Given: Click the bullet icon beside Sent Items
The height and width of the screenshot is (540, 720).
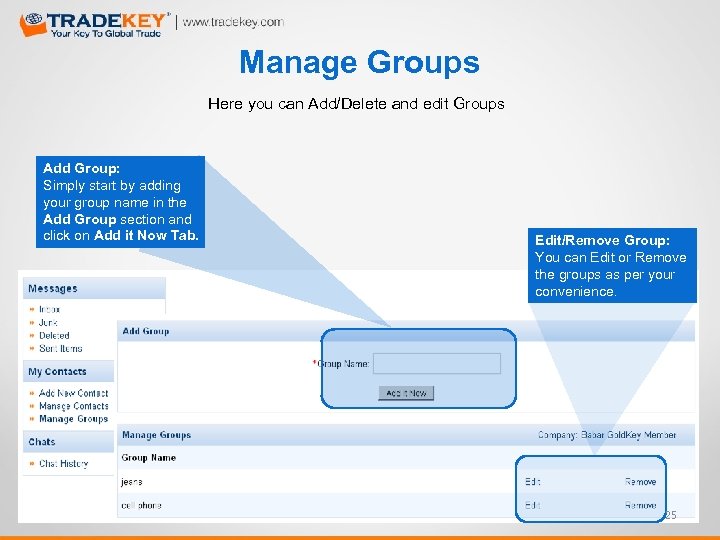Looking at the screenshot, I should coord(32,349).
